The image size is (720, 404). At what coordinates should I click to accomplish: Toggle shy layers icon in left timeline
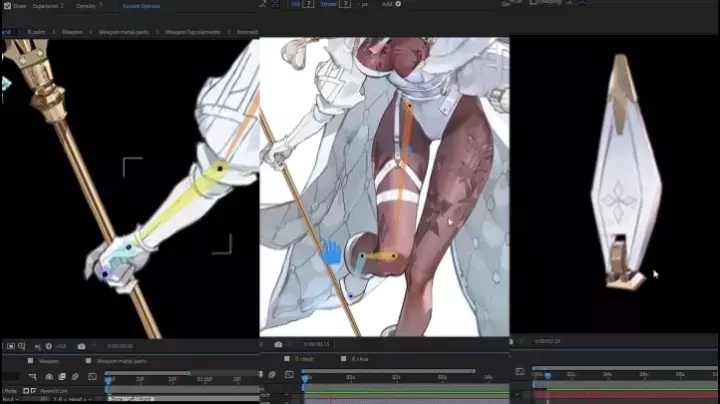[x=49, y=376]
